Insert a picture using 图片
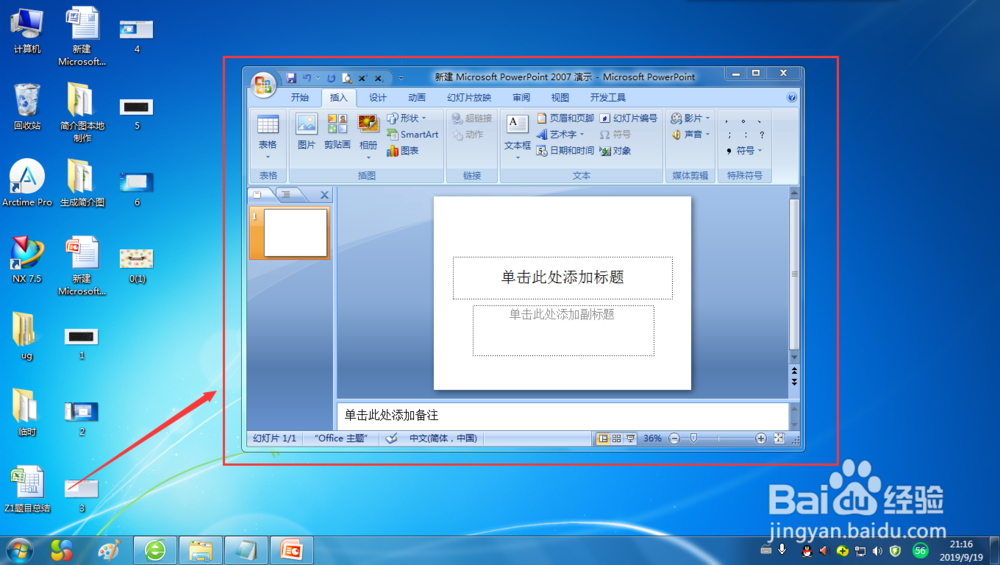The width and height of the screenshot is (1000, 565). pos(306,132)
